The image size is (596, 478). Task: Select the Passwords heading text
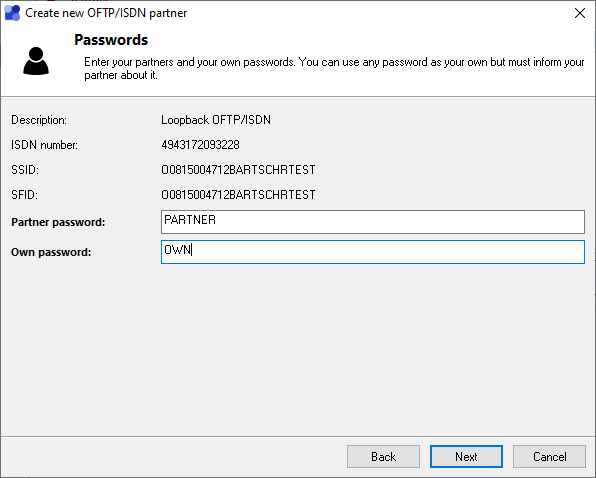pyautogui.click(x=111, y=40)
